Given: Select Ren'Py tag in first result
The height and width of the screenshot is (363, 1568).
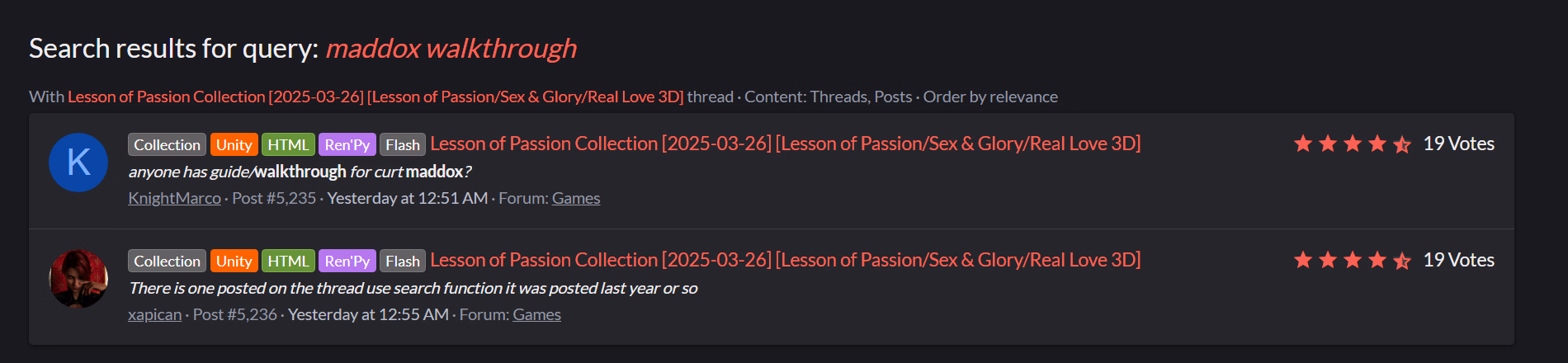Looking at the screenshot, I should click(x=347, y=144).
